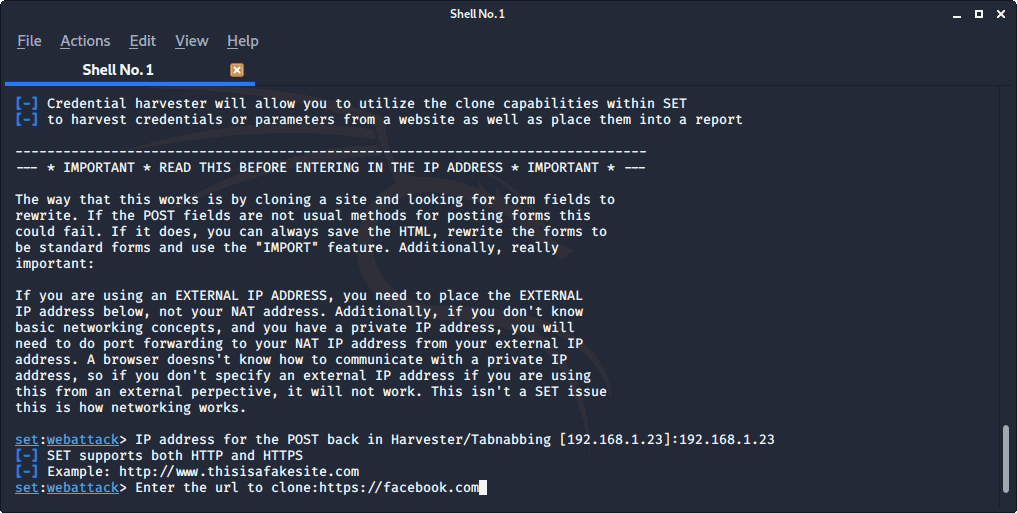This screenshot has height=513, width=1017.
Task: Open the File menu
Action: click(29, 41)
